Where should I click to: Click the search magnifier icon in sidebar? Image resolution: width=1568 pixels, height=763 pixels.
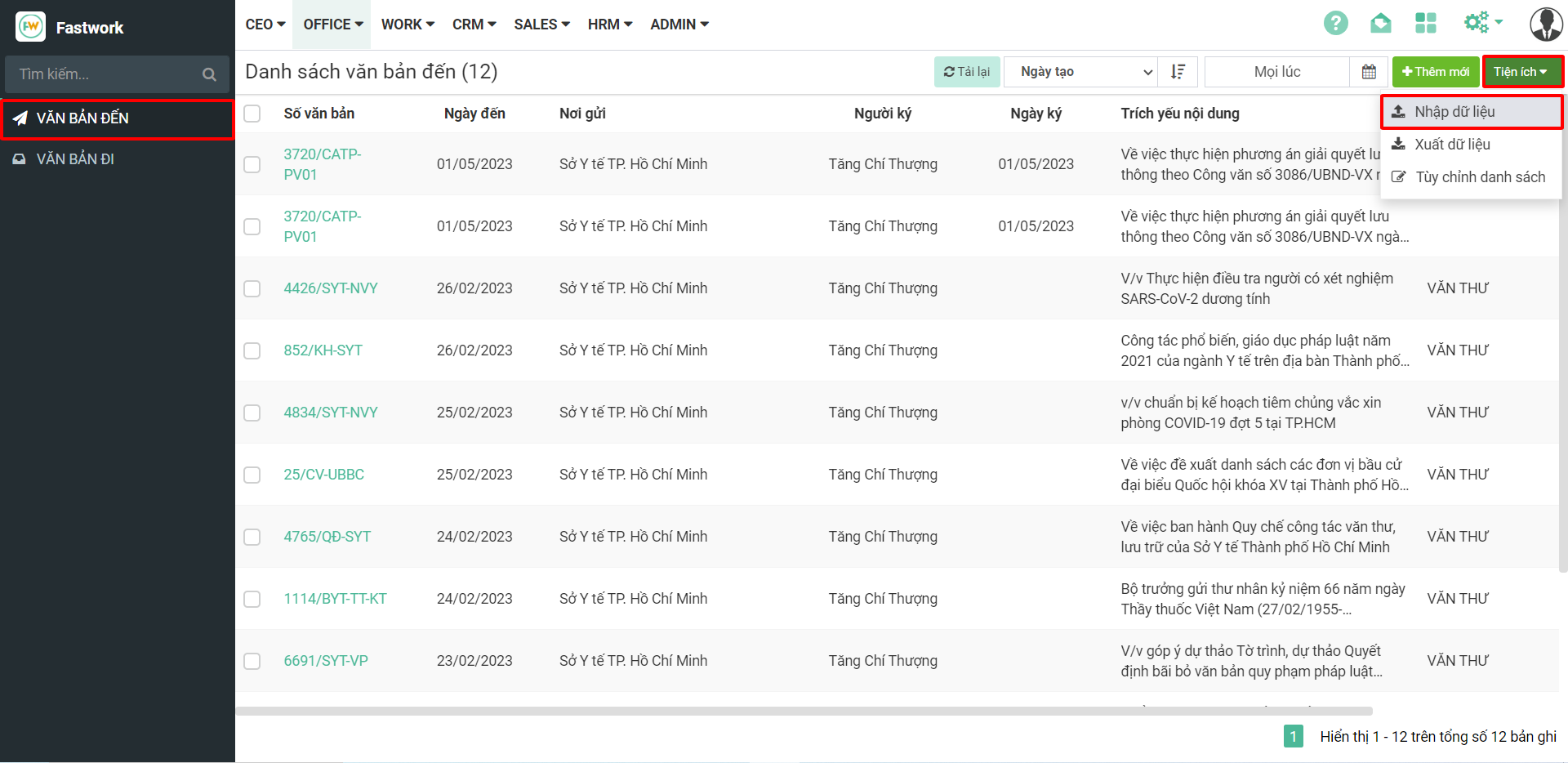209,74
